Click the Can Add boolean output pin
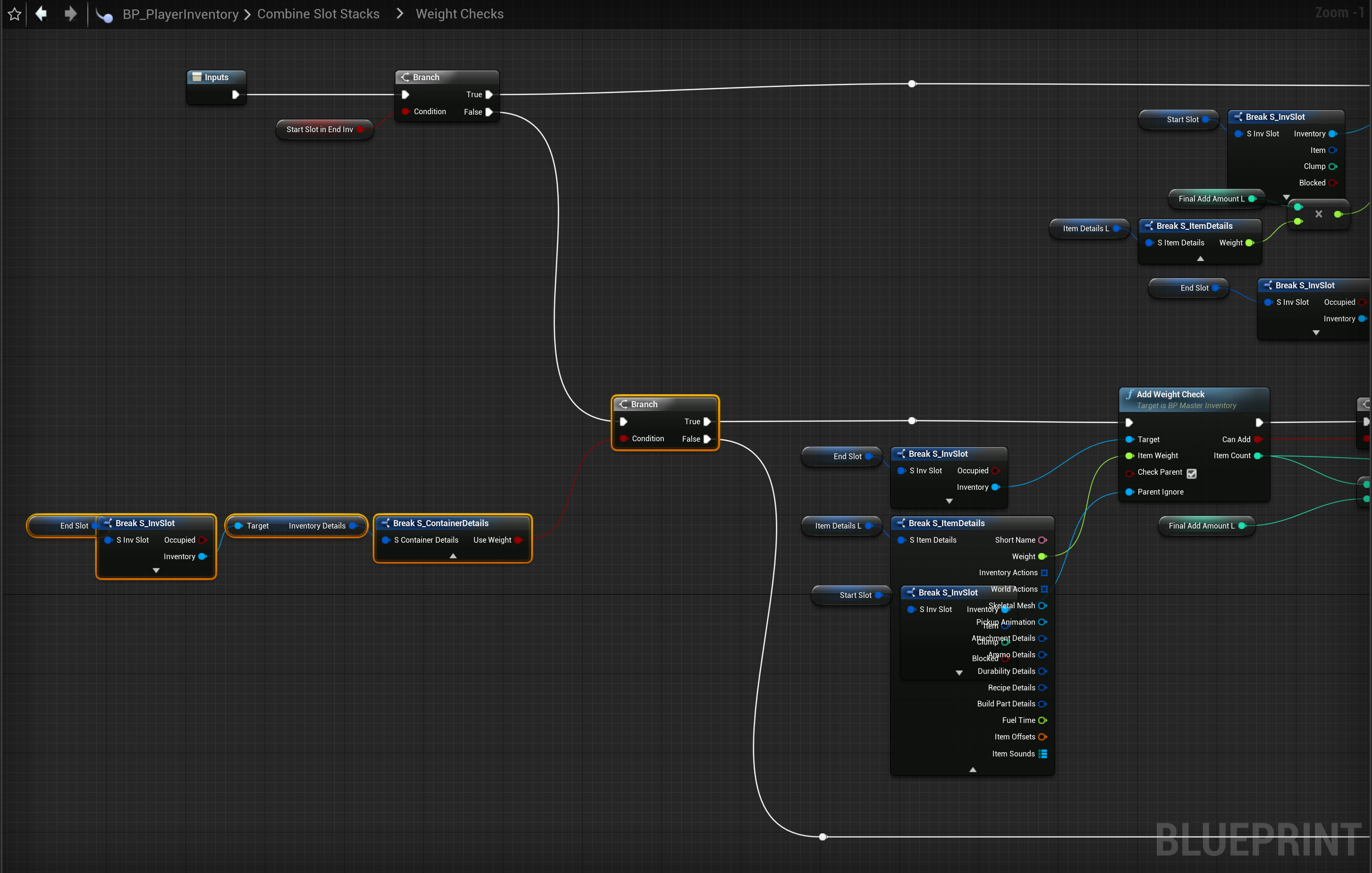Viewport: 1372px width, 873px height. click(1257, 440)
